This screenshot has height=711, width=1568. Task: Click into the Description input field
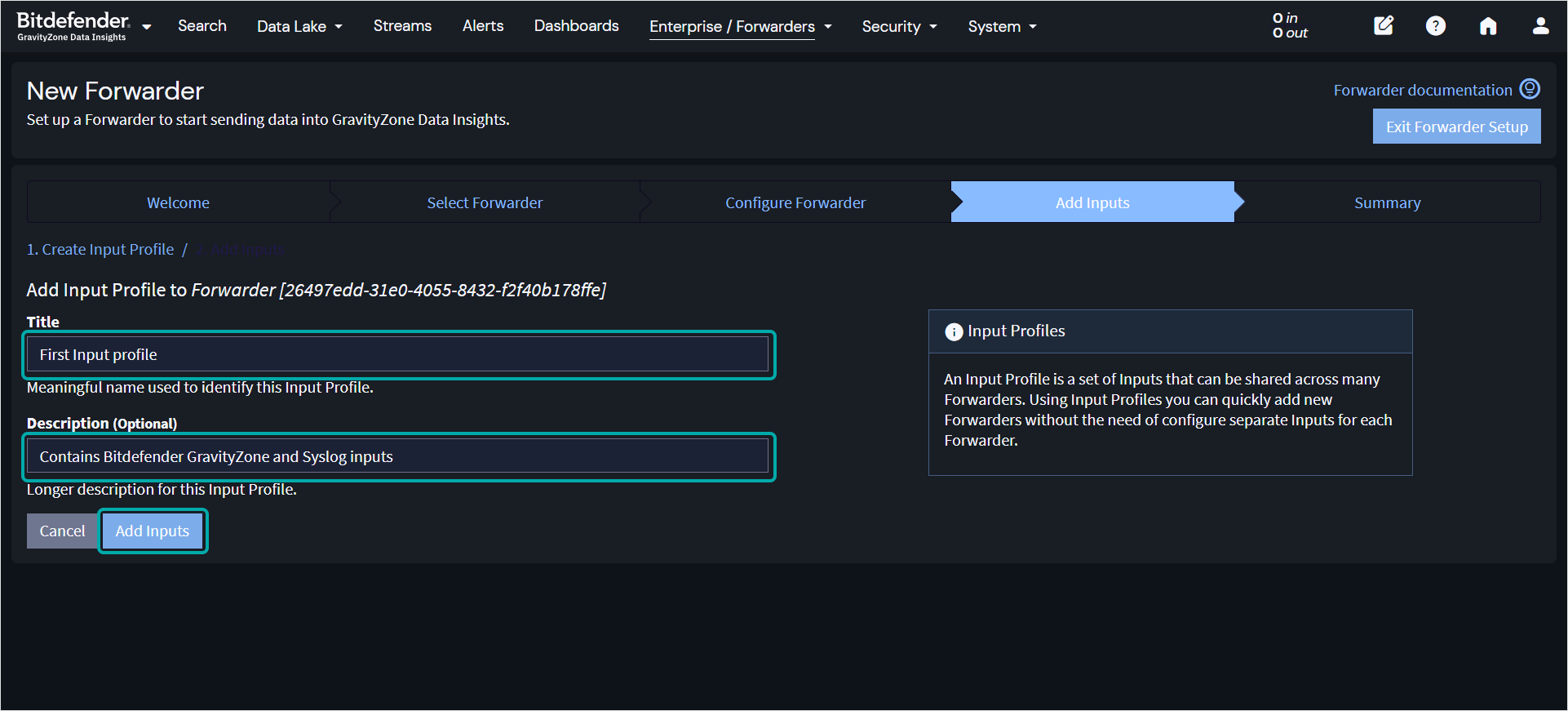[x=398, y=456]
